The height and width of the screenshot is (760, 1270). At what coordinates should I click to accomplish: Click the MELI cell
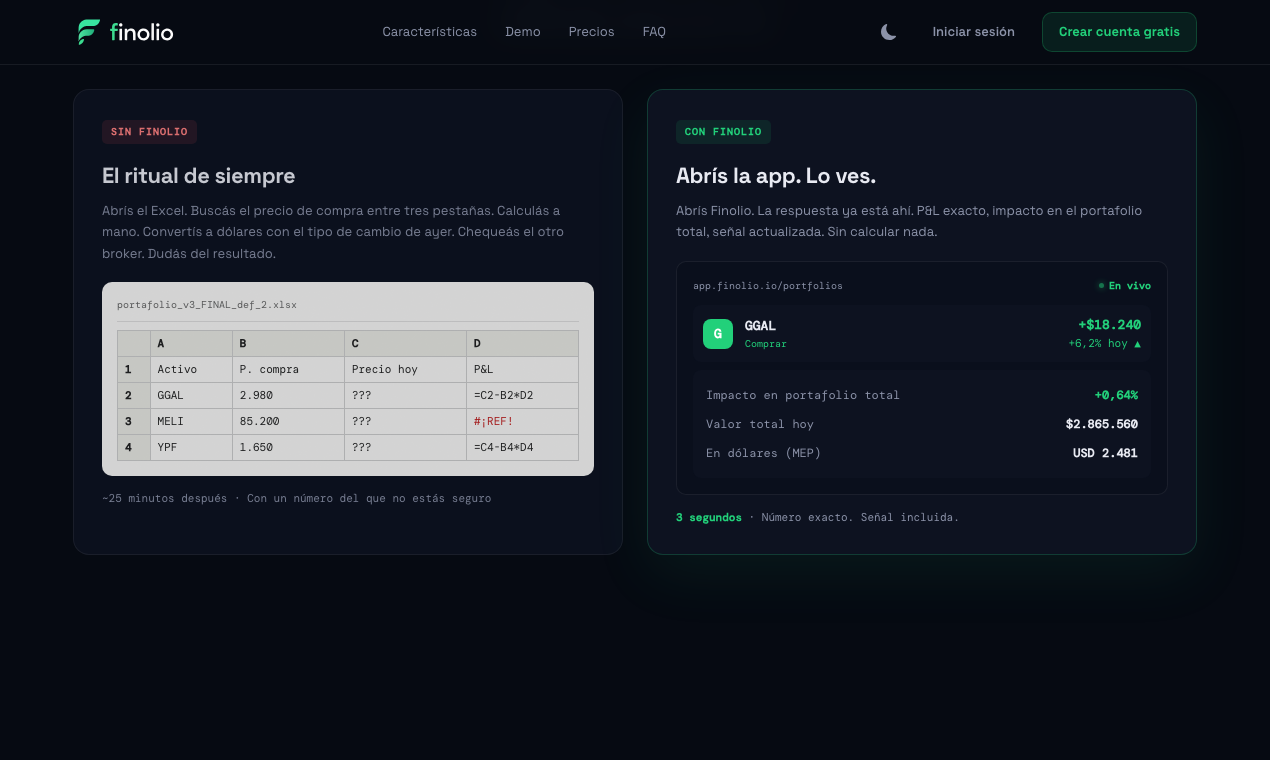click(x=191, y=422)
